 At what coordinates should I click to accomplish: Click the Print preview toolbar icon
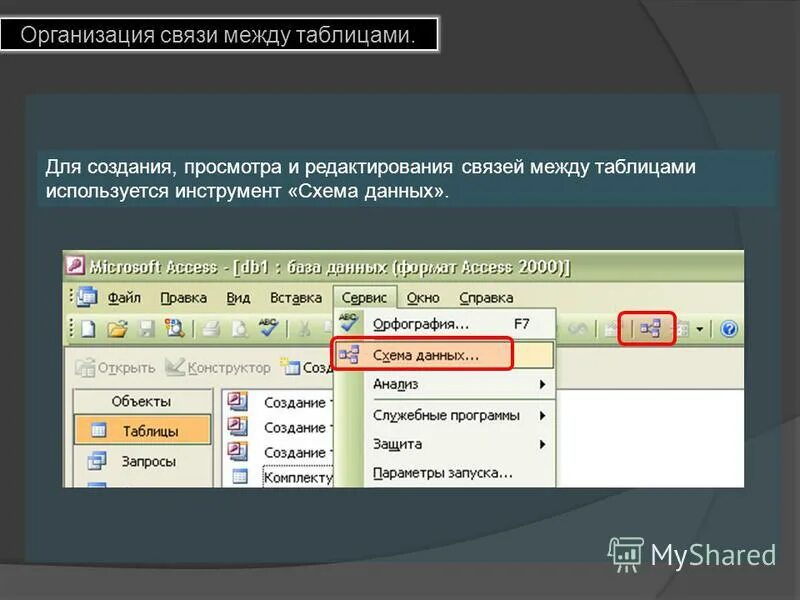[239, 329]
